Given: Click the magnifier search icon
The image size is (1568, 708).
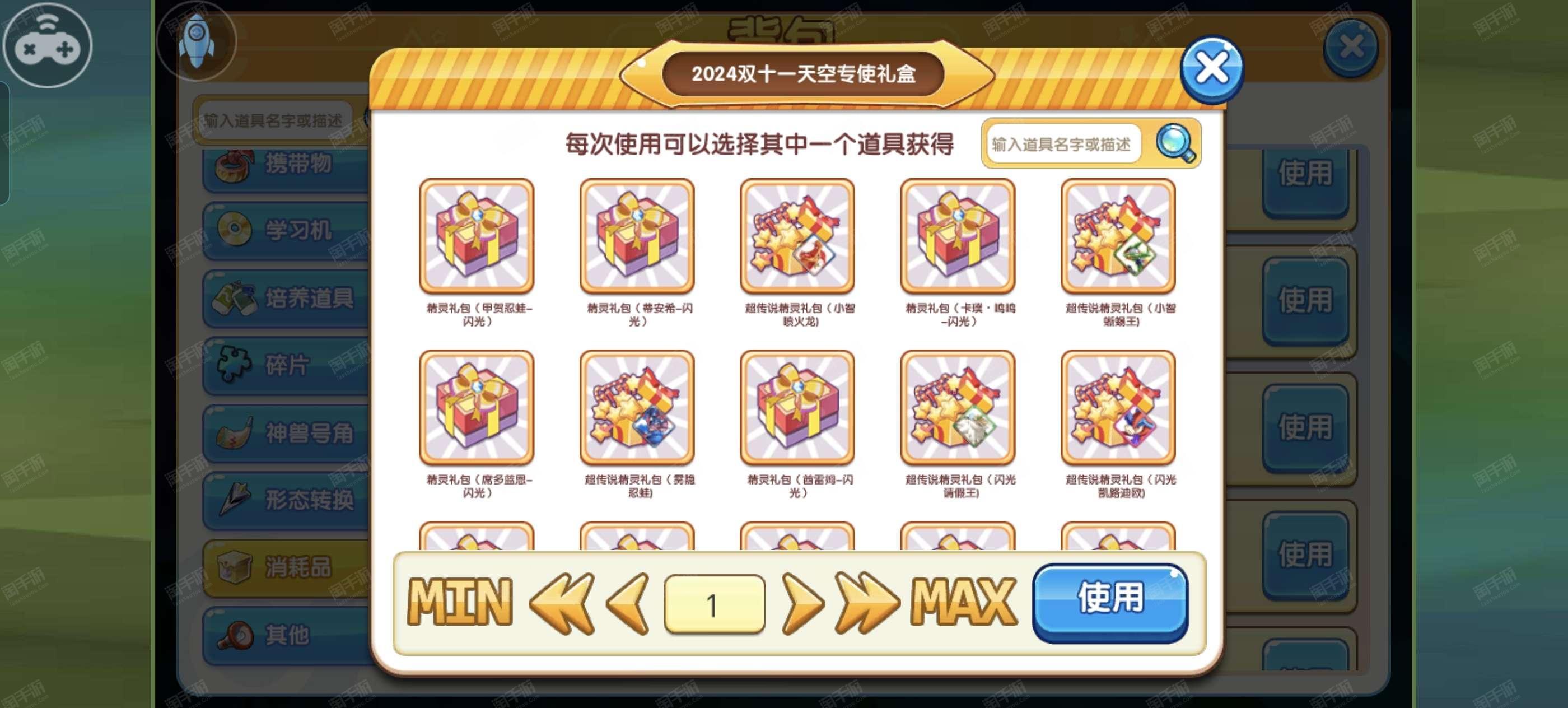Looking at the screenshot, I should point(1175,143).
